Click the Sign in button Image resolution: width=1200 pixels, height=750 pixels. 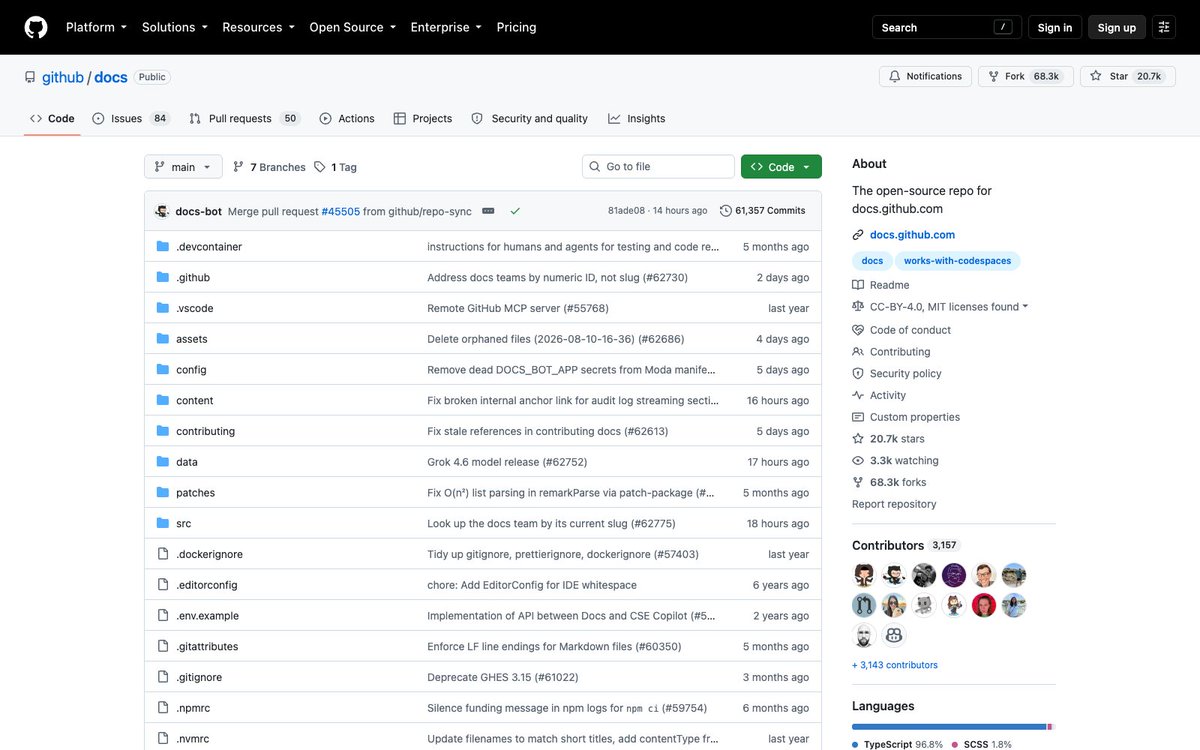1054,27
